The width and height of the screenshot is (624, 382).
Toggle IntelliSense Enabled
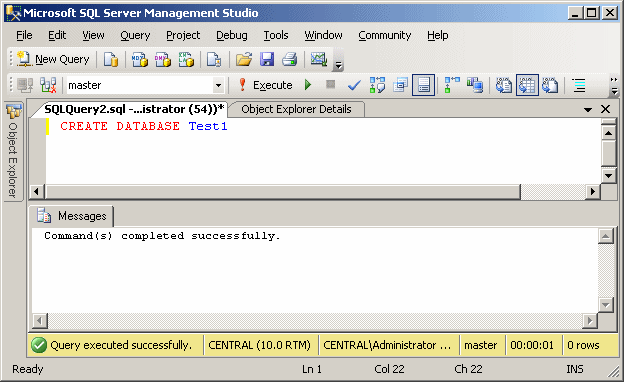(x=423, y=85)
